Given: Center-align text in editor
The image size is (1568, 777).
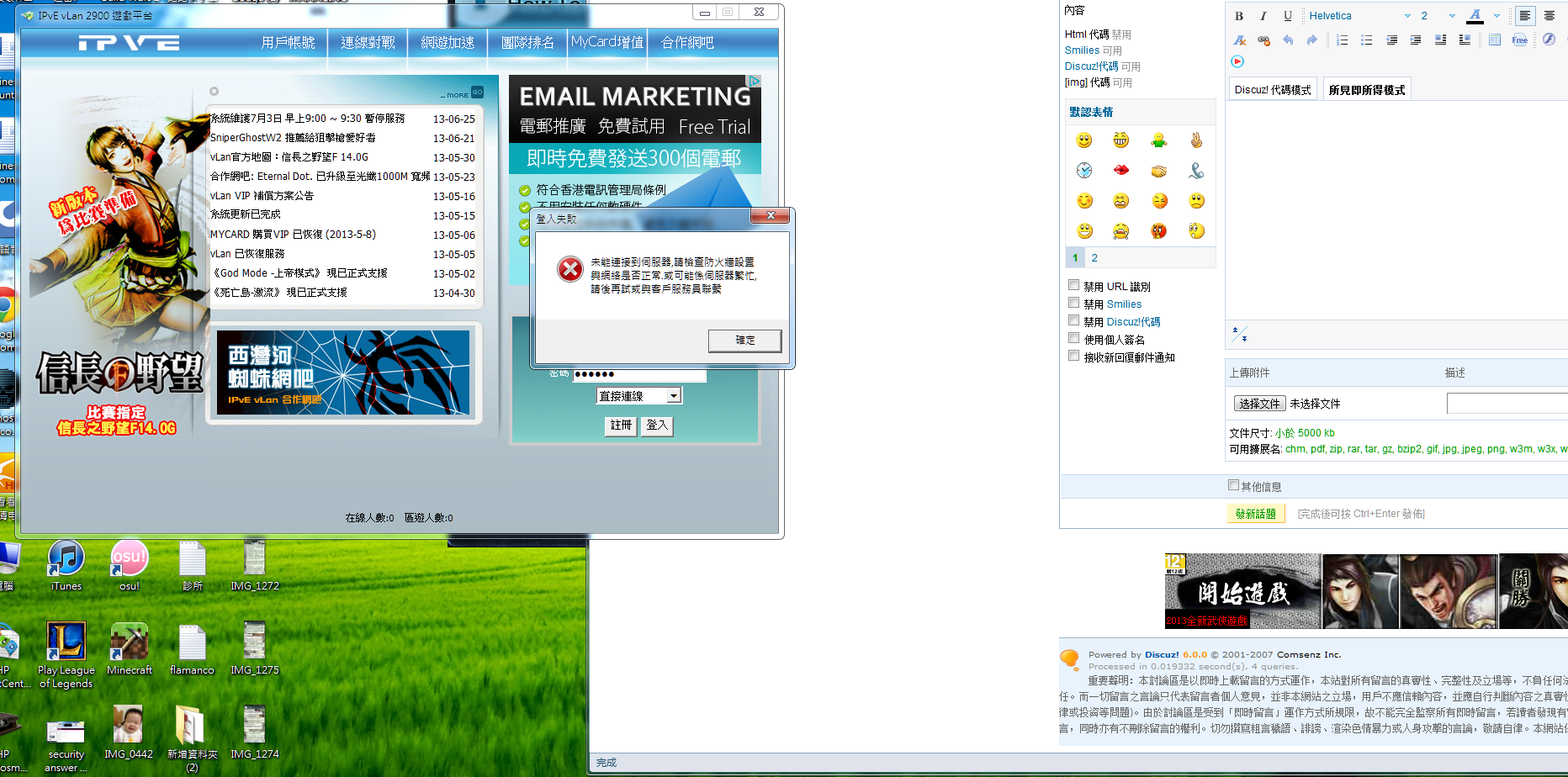Looking at the screenshot, I should (1549, 16).
